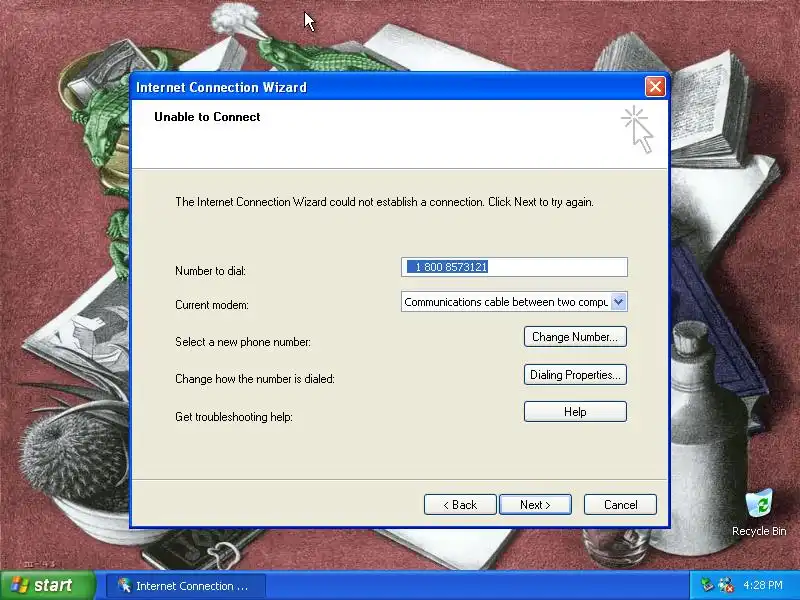Open the Windows start menu

[x=48, y=585]
